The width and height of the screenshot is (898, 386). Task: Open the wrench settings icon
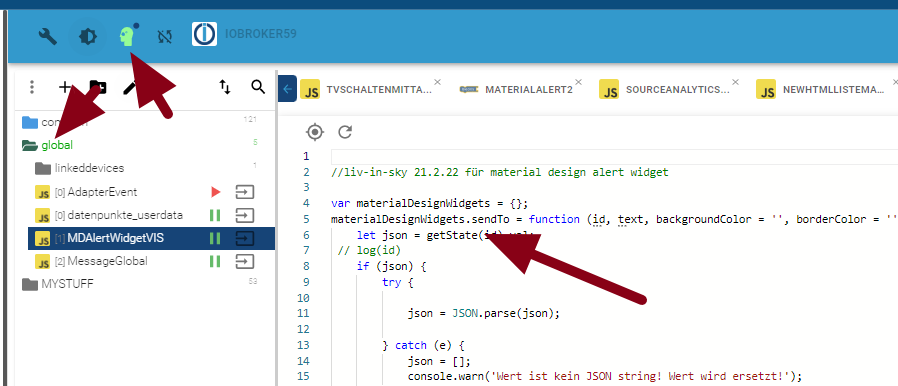[x=48, y=37]
